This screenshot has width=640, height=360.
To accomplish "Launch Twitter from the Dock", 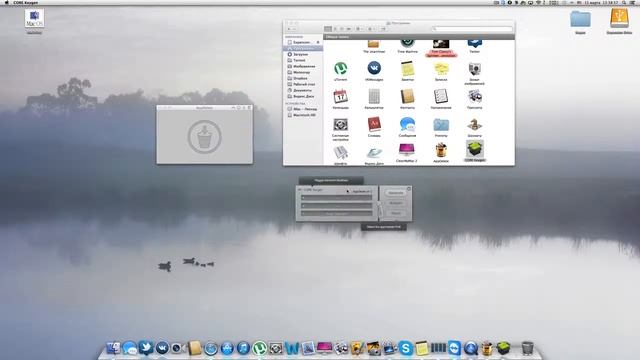I will 146,348.
